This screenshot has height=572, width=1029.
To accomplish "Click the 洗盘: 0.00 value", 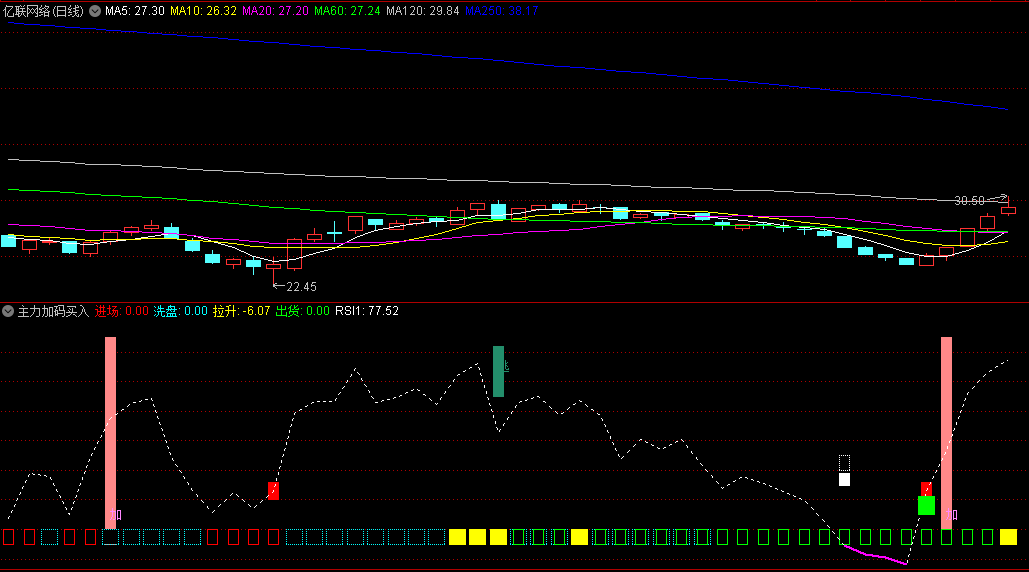I will pyautogui.click(x=180, y=311).
